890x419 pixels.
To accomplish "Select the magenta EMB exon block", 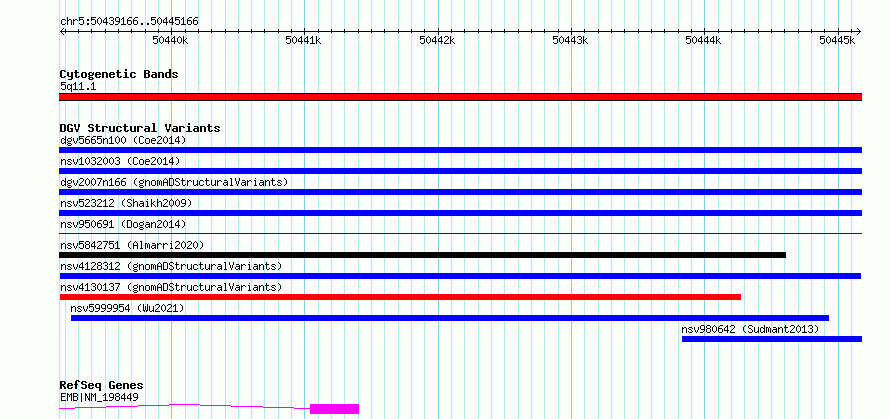I will point(334,409).
